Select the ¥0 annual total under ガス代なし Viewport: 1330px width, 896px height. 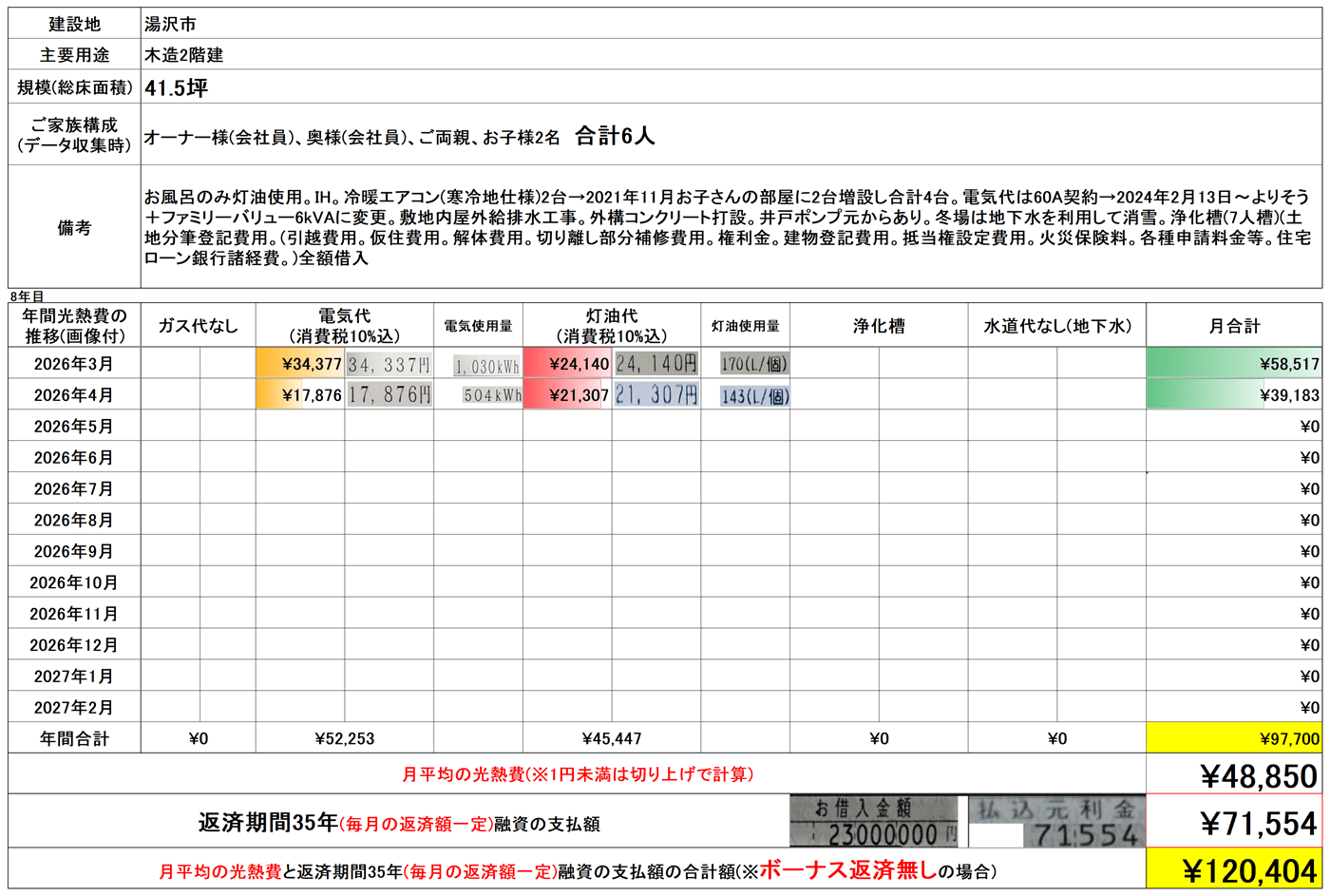[199, 738]
